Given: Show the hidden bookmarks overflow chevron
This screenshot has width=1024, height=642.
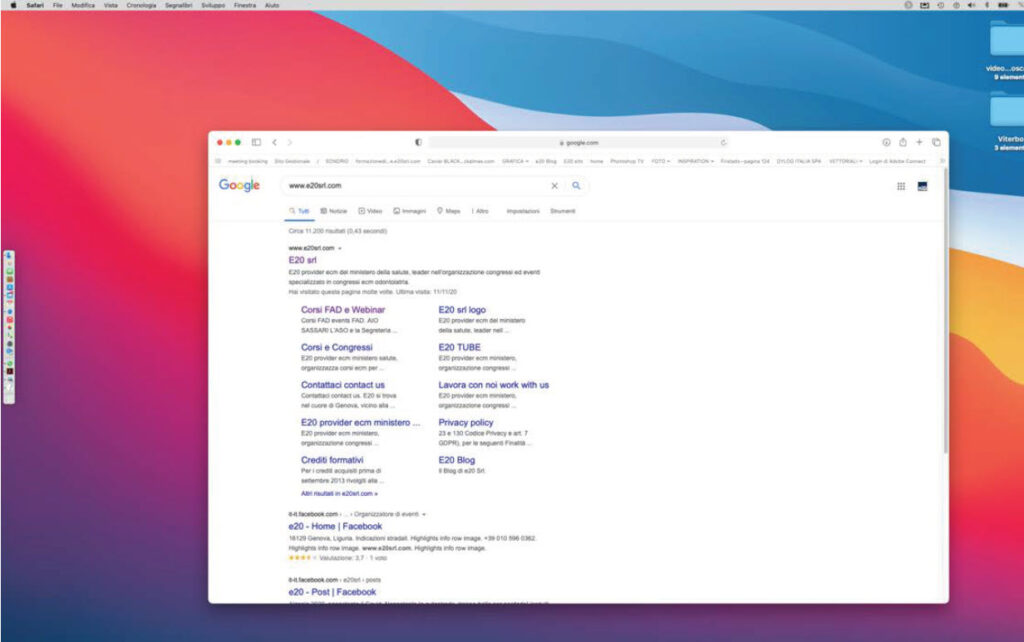Looking at the screenshot, I should [942, 161].
